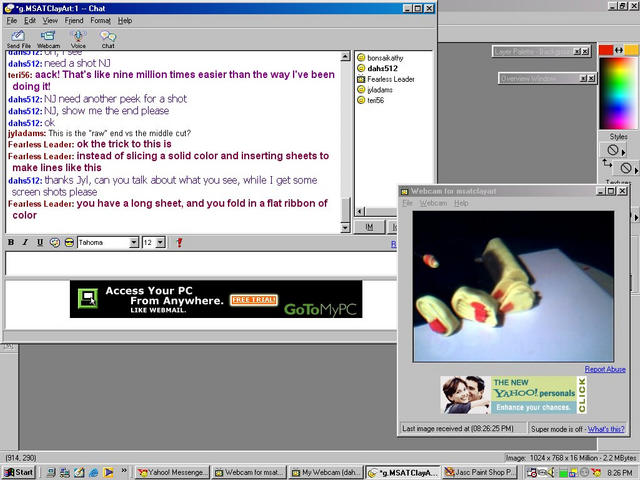This screenshot has height=480, width=640.
Task: Open the Webcam menu in Webcam window
Action: 433,203
